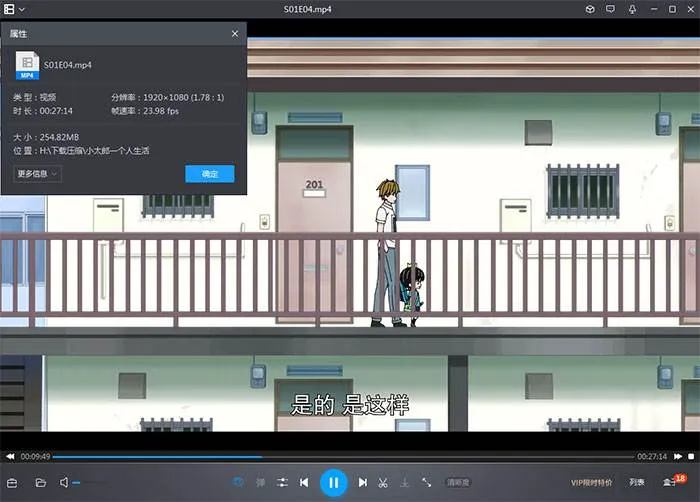Click the S01E04.mp4 title bar text
Viewport: 700px width, 502px height.
(x=308, y=9)
